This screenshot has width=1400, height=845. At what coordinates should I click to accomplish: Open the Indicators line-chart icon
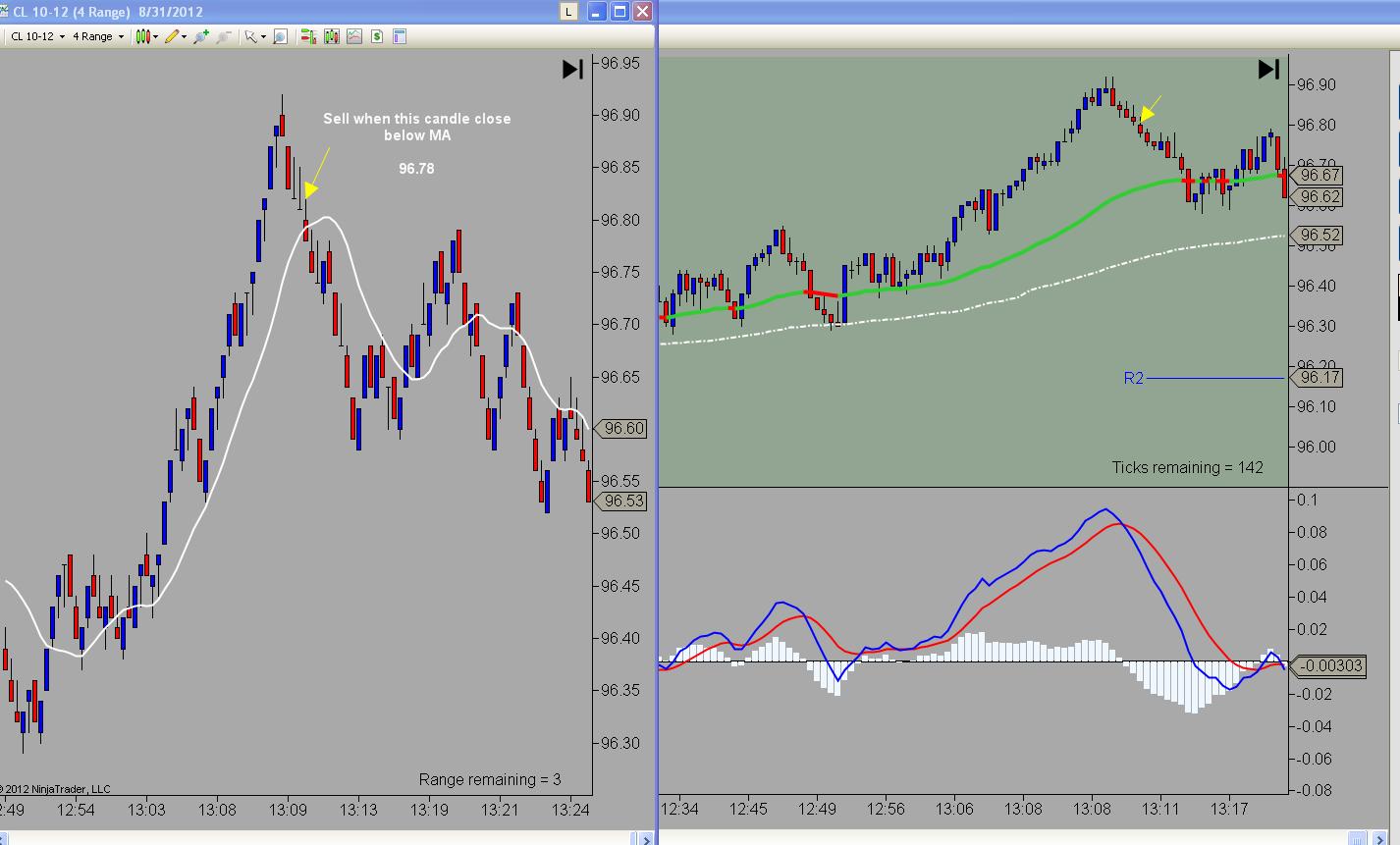353,36
